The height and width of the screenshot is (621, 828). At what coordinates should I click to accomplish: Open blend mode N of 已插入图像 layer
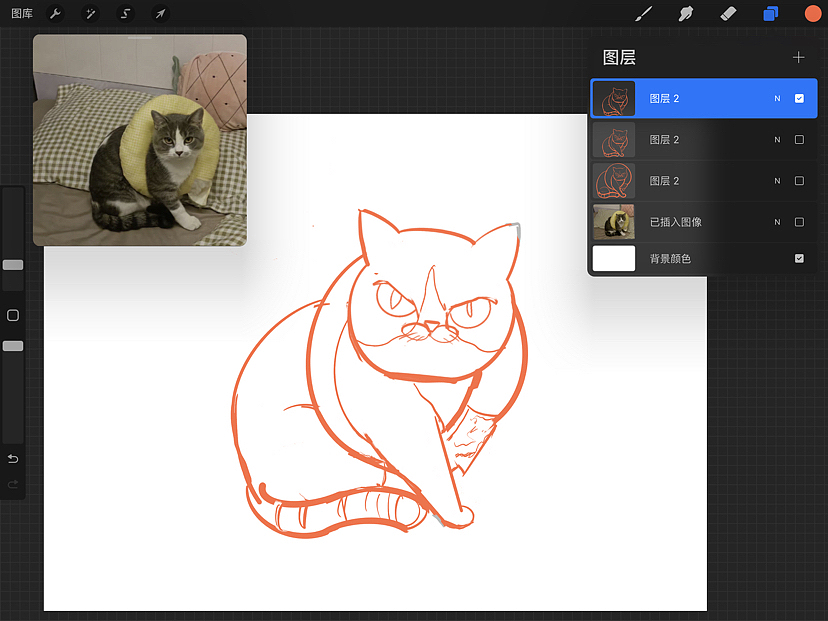777,222
